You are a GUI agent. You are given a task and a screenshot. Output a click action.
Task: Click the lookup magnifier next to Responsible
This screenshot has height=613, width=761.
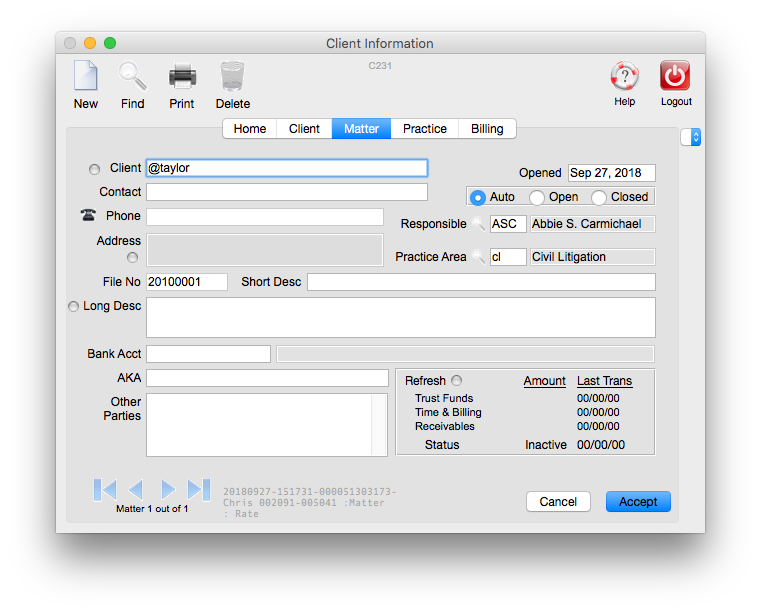tap(479, 224)
